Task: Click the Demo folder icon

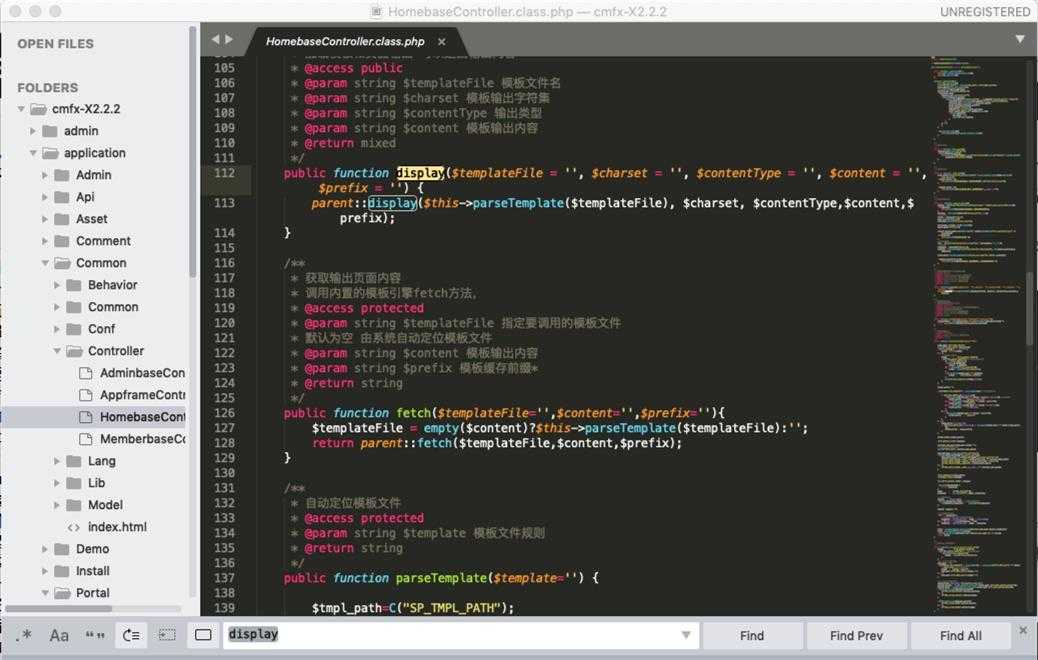Action: pyautogui.click(x=62, y=549)
